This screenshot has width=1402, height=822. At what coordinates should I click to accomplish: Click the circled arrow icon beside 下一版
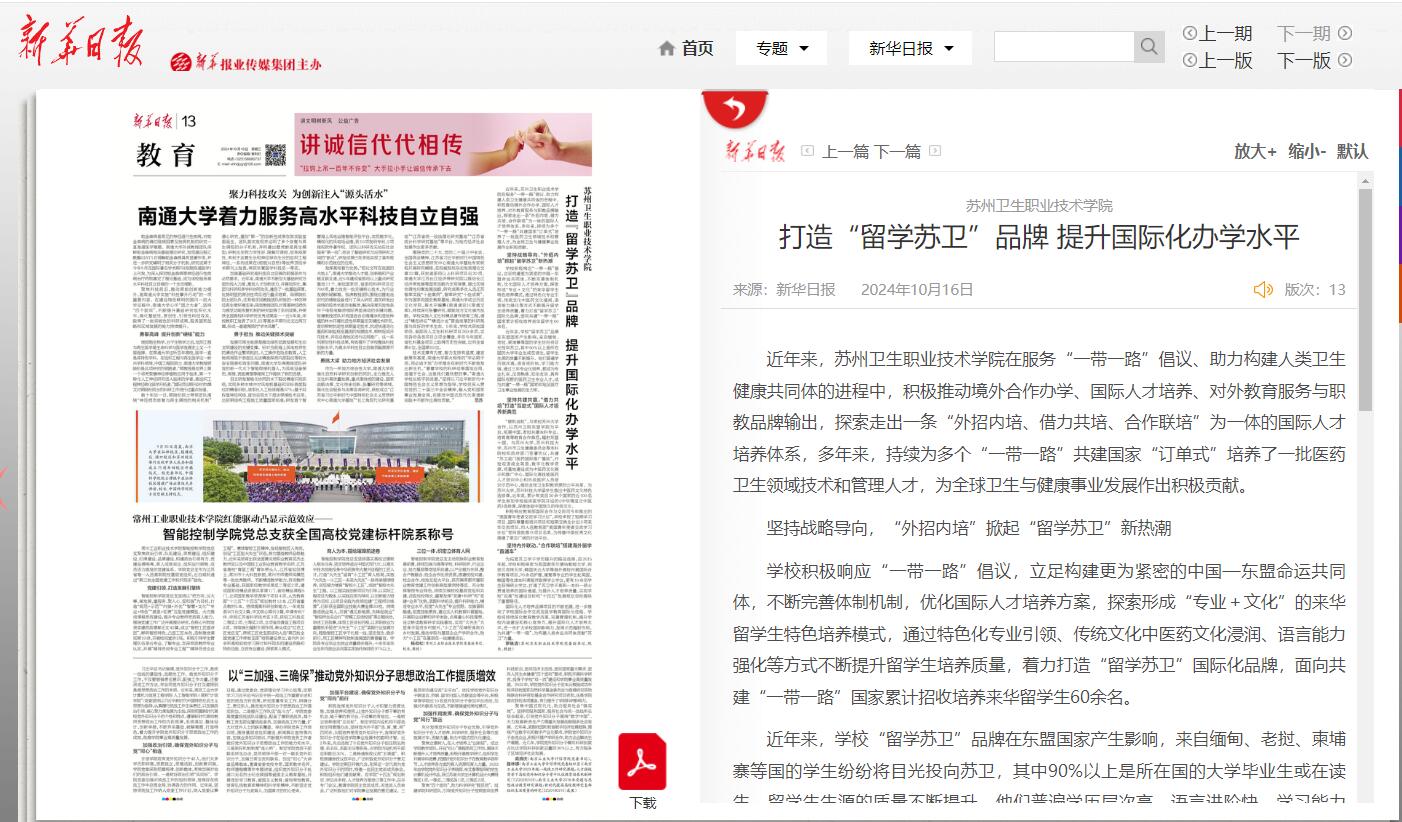tap(1345, 60)
